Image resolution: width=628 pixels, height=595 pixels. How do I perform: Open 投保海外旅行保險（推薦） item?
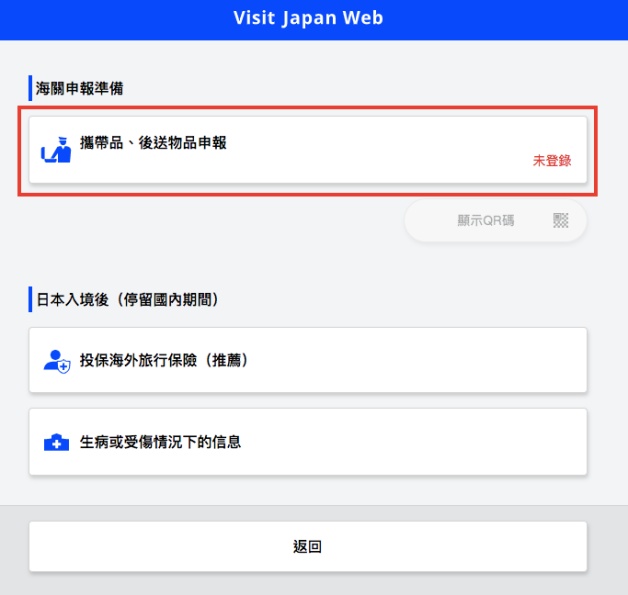pos(308,360)
